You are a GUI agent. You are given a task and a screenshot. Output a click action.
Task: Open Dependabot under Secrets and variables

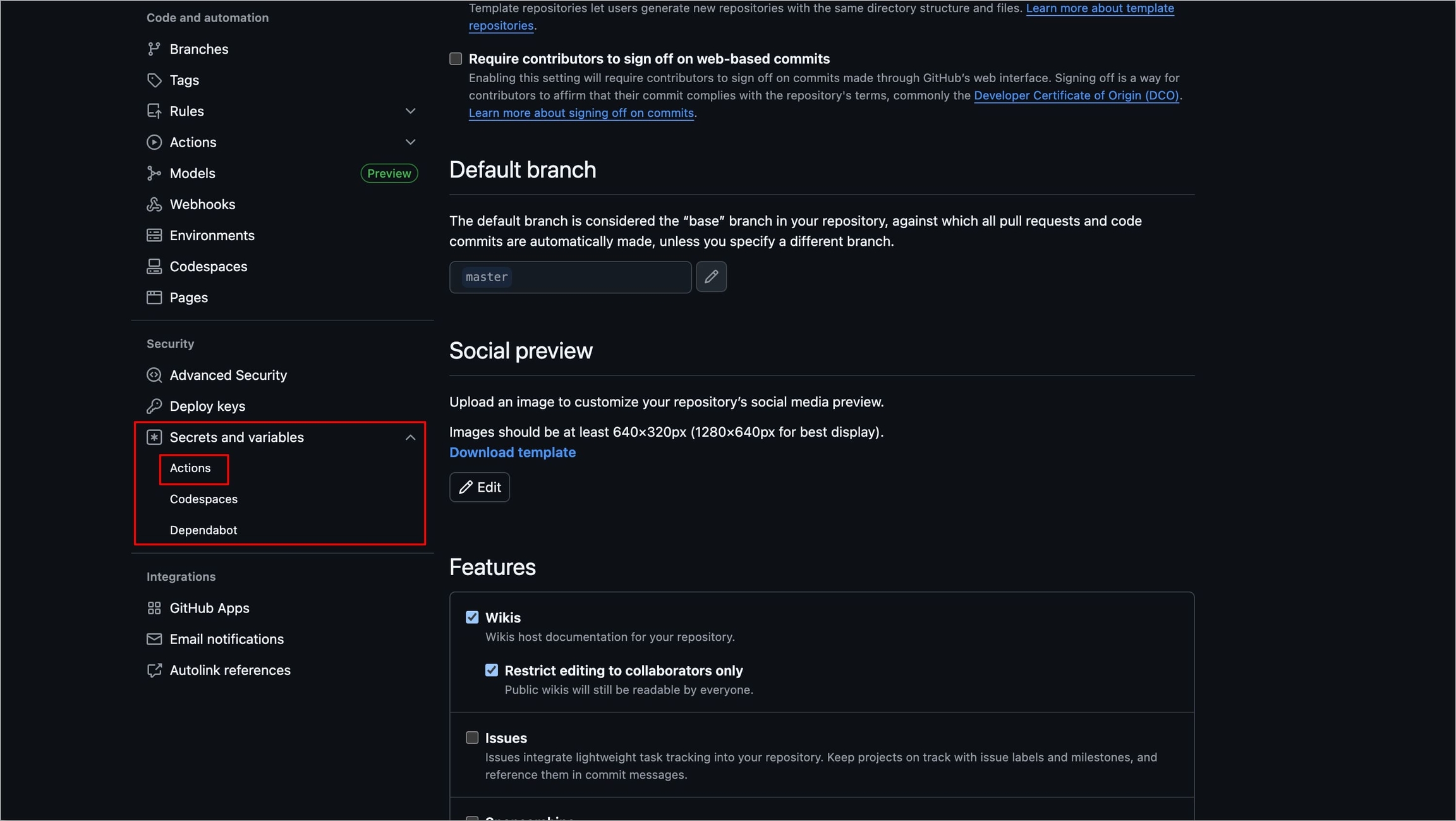coord(203,530)
